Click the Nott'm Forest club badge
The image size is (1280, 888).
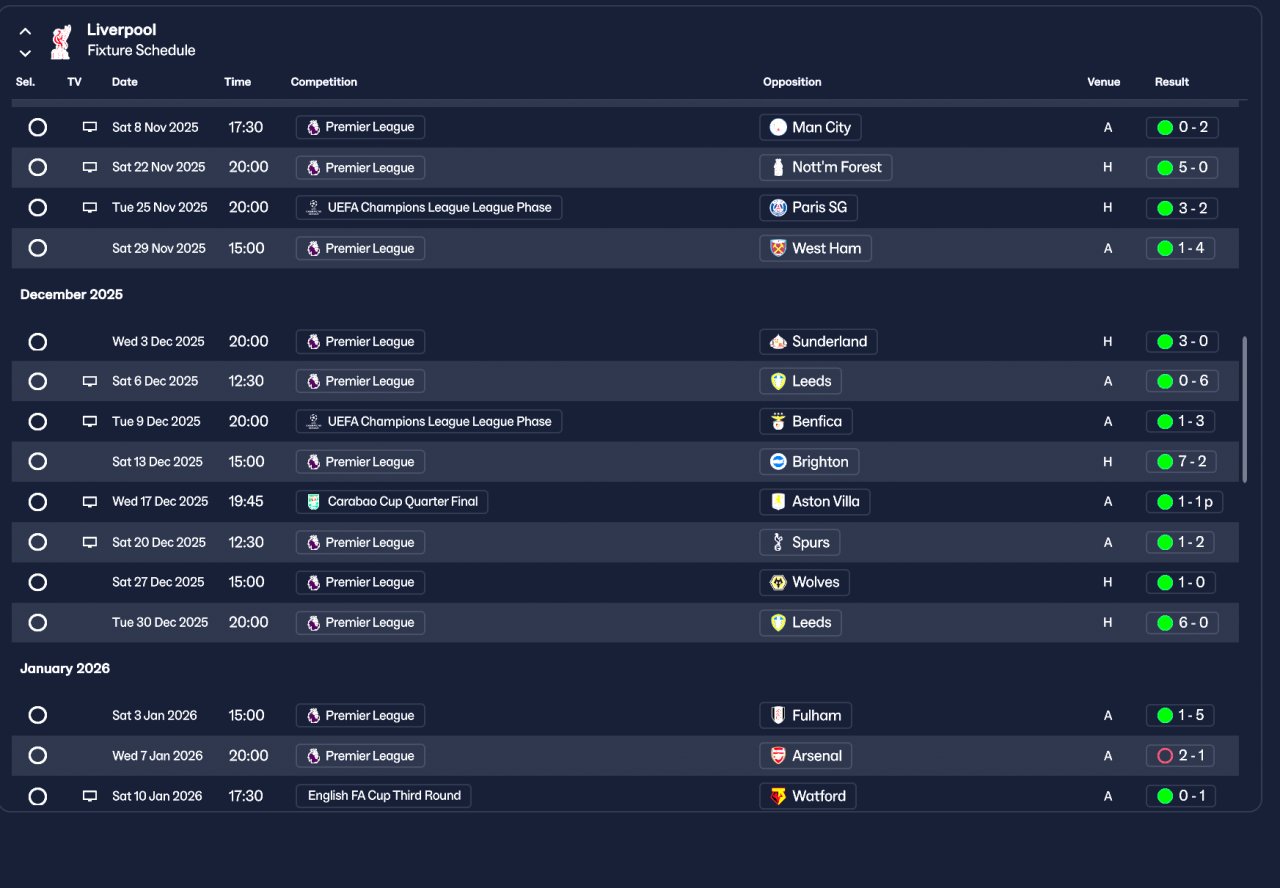(x=778, y=167)
